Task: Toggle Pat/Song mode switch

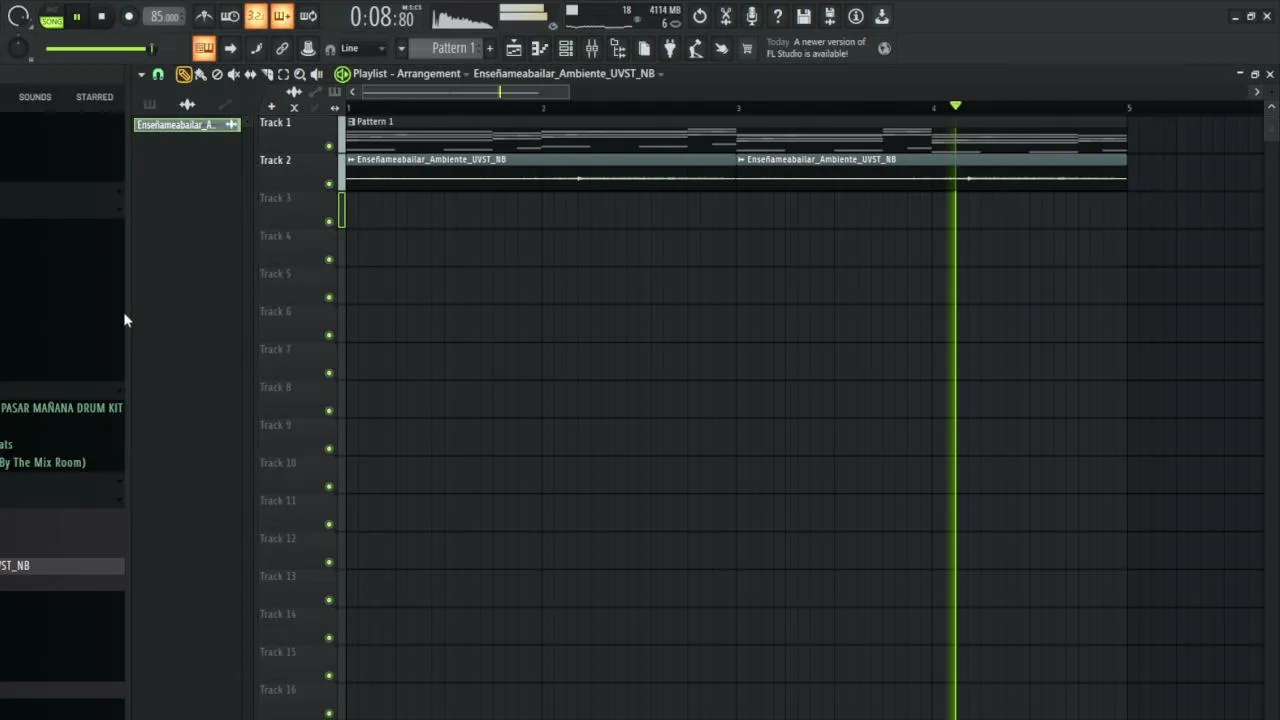Action: 50,16
